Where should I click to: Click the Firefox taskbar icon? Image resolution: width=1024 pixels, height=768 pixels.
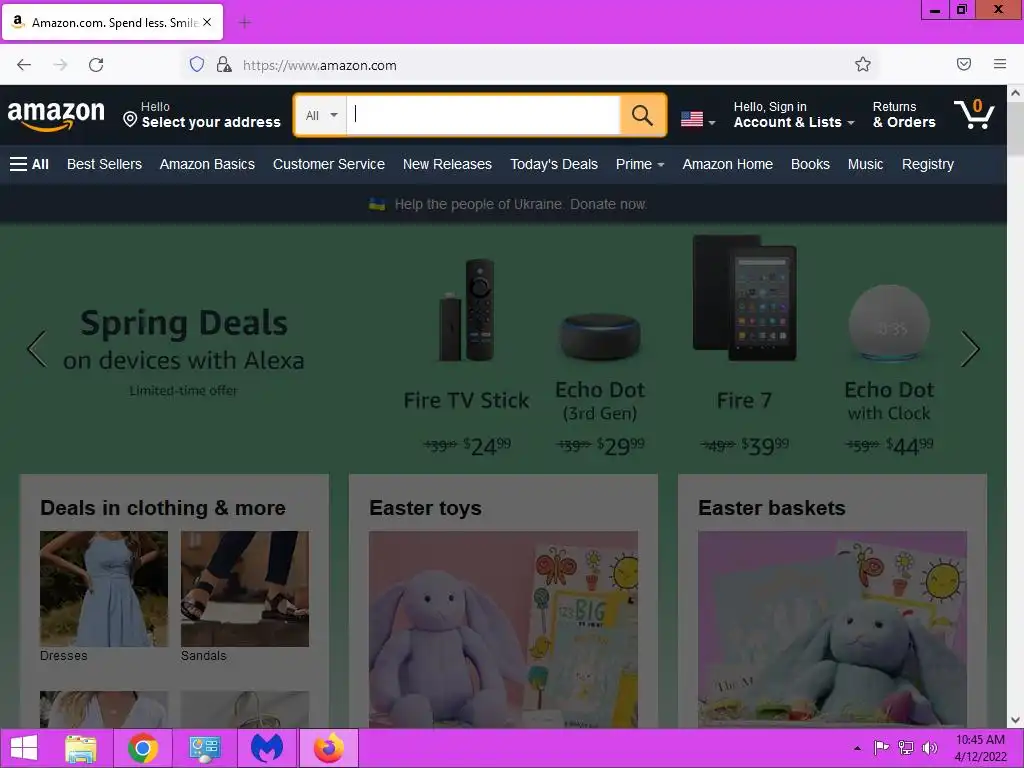pyautogui.click(x=328, y=748)
